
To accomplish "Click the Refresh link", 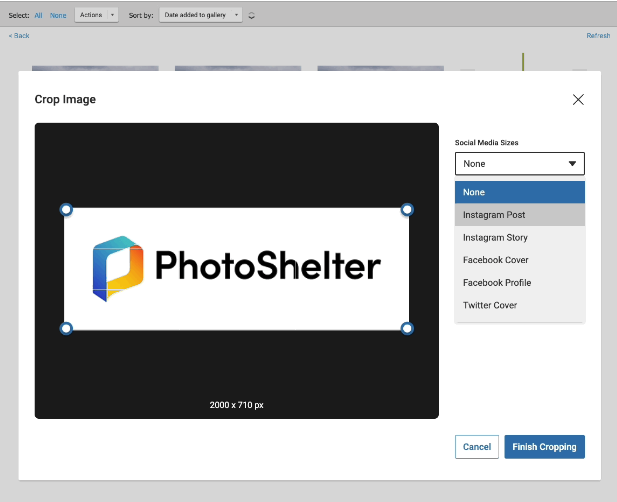I will [598, 35].
